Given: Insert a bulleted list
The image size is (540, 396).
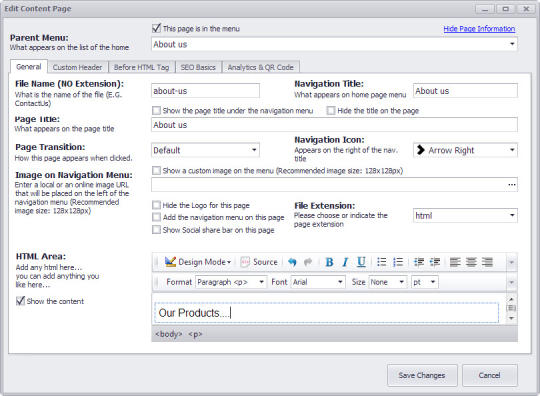Looking at the screenshot, I should [382, 262].
